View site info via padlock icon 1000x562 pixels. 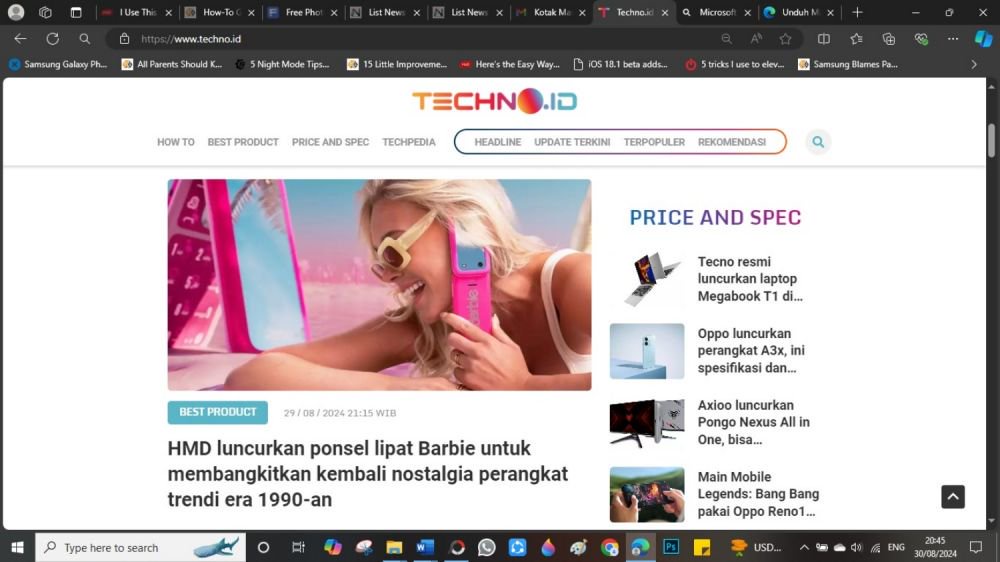coord(124,39)
